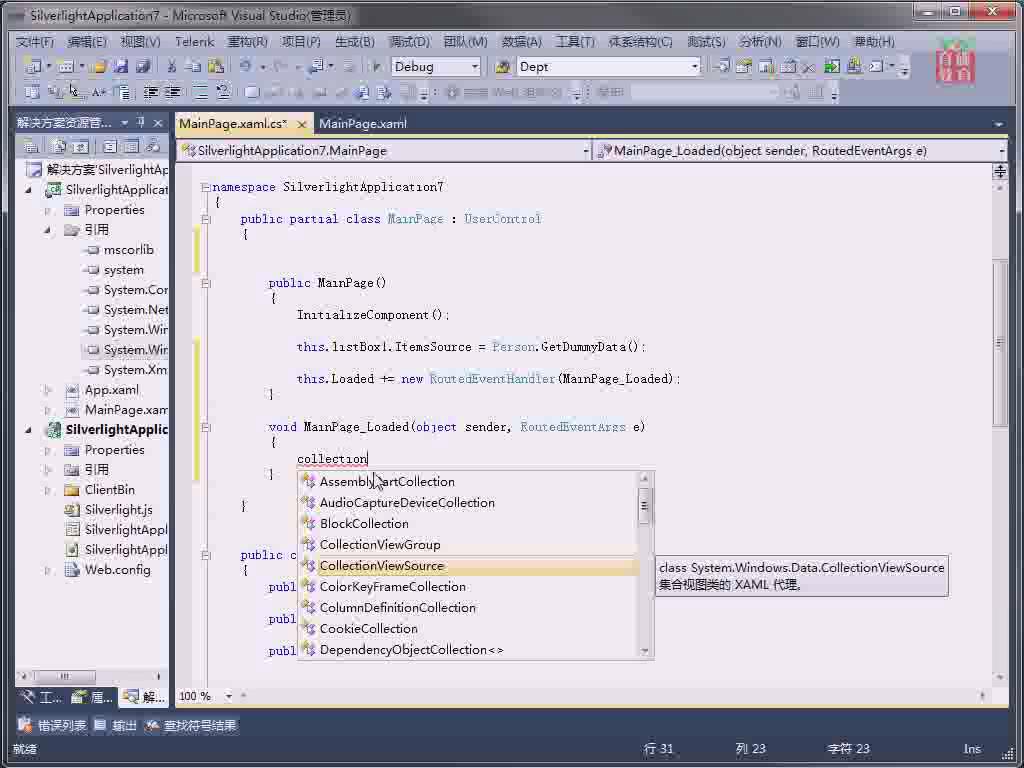The width and height of the screenshot is (1024, 768).
Task: Expand the App.xaml tree node
Action: tap(47, 390)
